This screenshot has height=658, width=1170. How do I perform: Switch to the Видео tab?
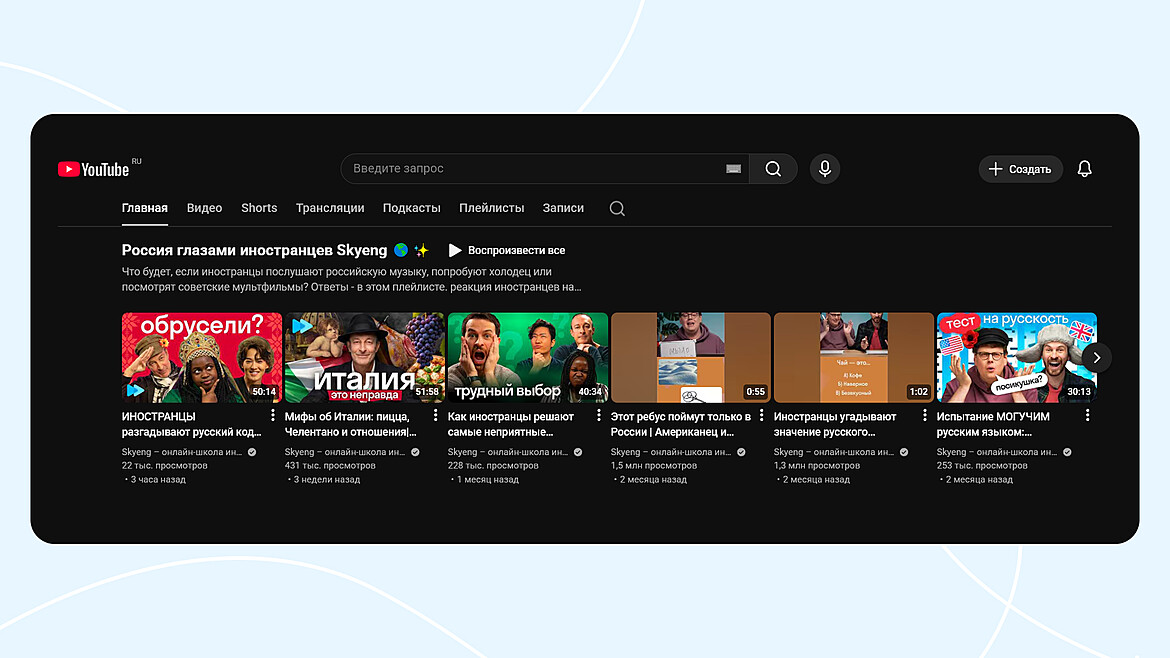click(x=204, y=207)
